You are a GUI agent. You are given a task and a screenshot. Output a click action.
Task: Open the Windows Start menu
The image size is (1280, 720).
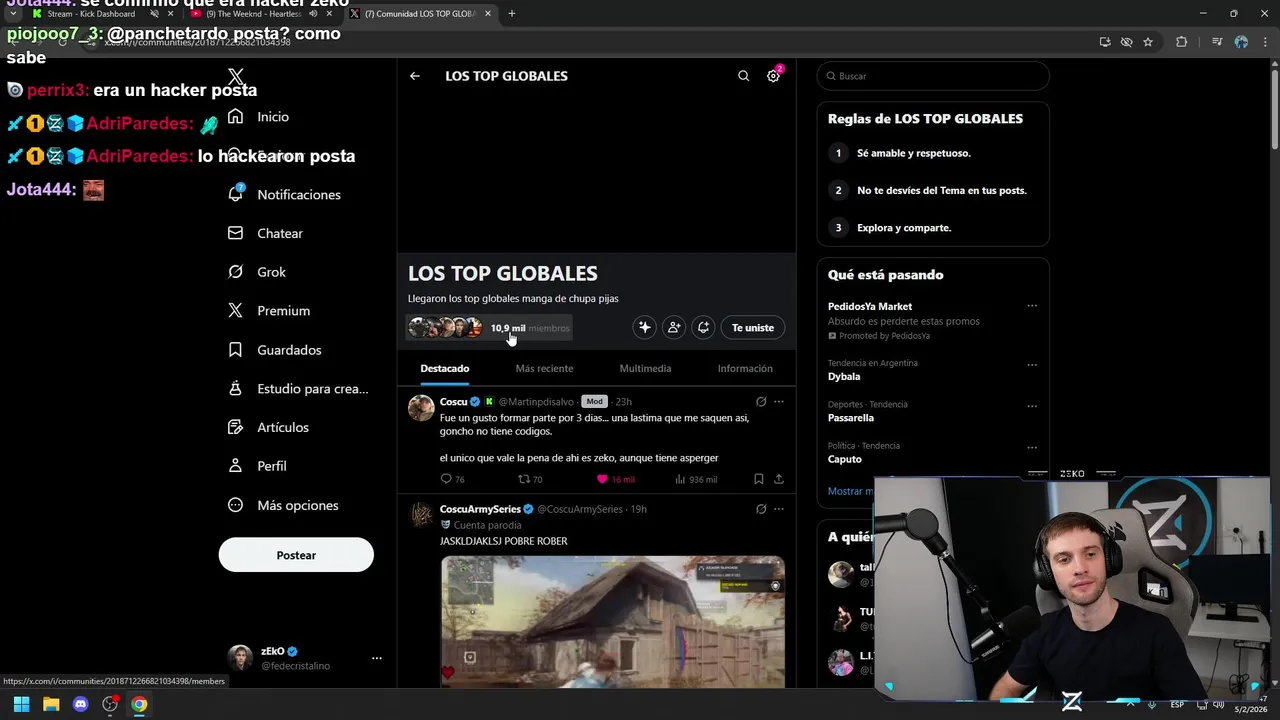(x=21, y=704)
